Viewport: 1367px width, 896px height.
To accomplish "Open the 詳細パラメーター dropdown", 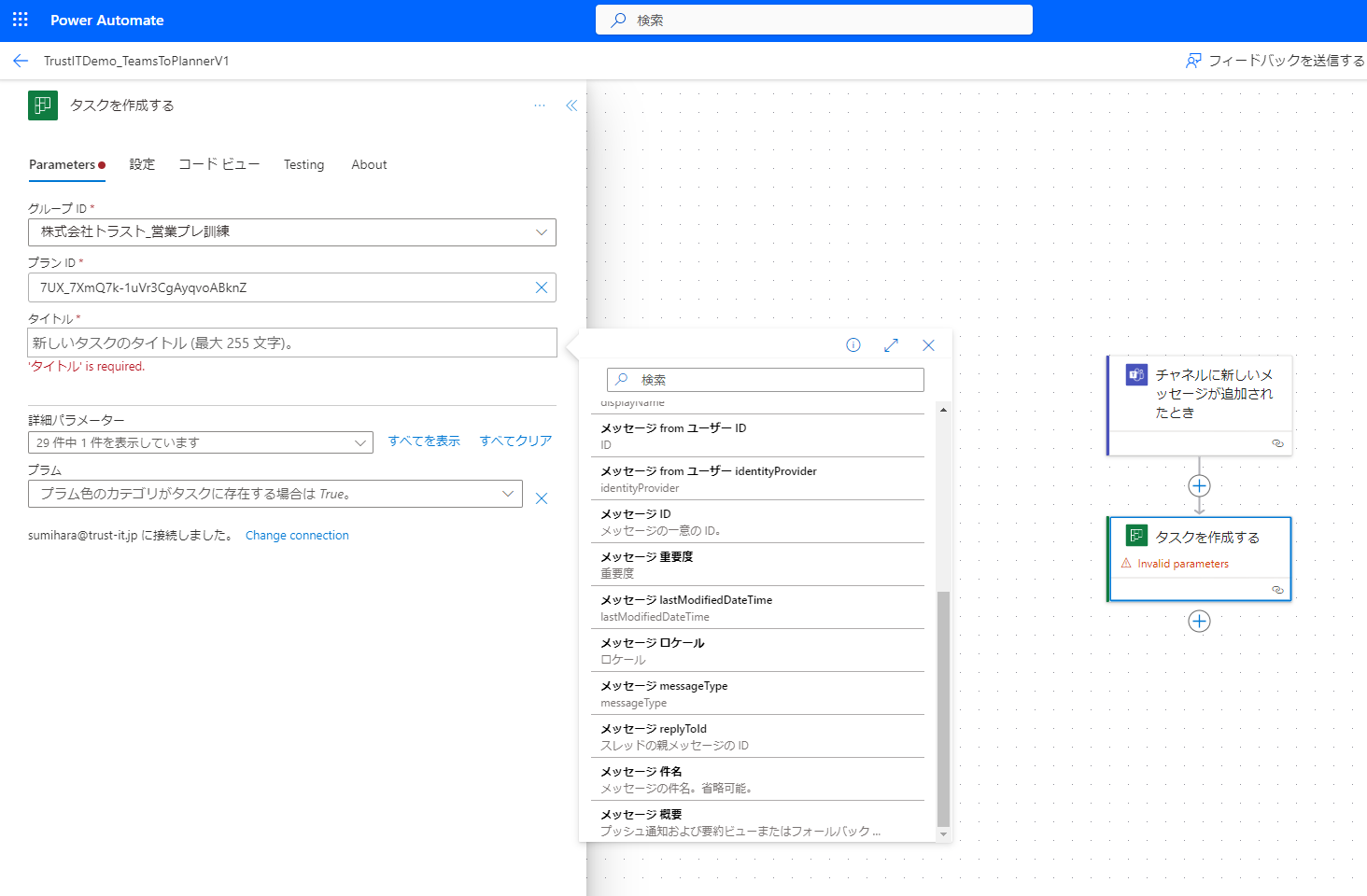I will tap(201, 442).
